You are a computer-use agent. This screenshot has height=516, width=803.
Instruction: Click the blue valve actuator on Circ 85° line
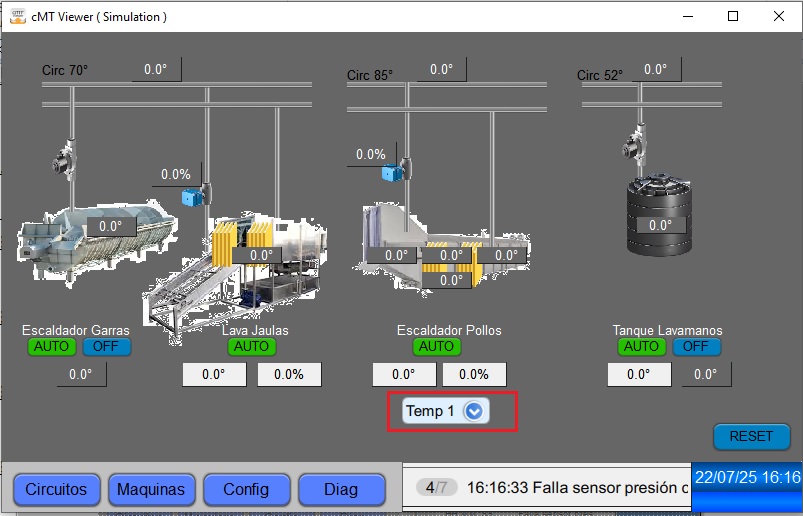pyautogui.click(x=392, y=173)
